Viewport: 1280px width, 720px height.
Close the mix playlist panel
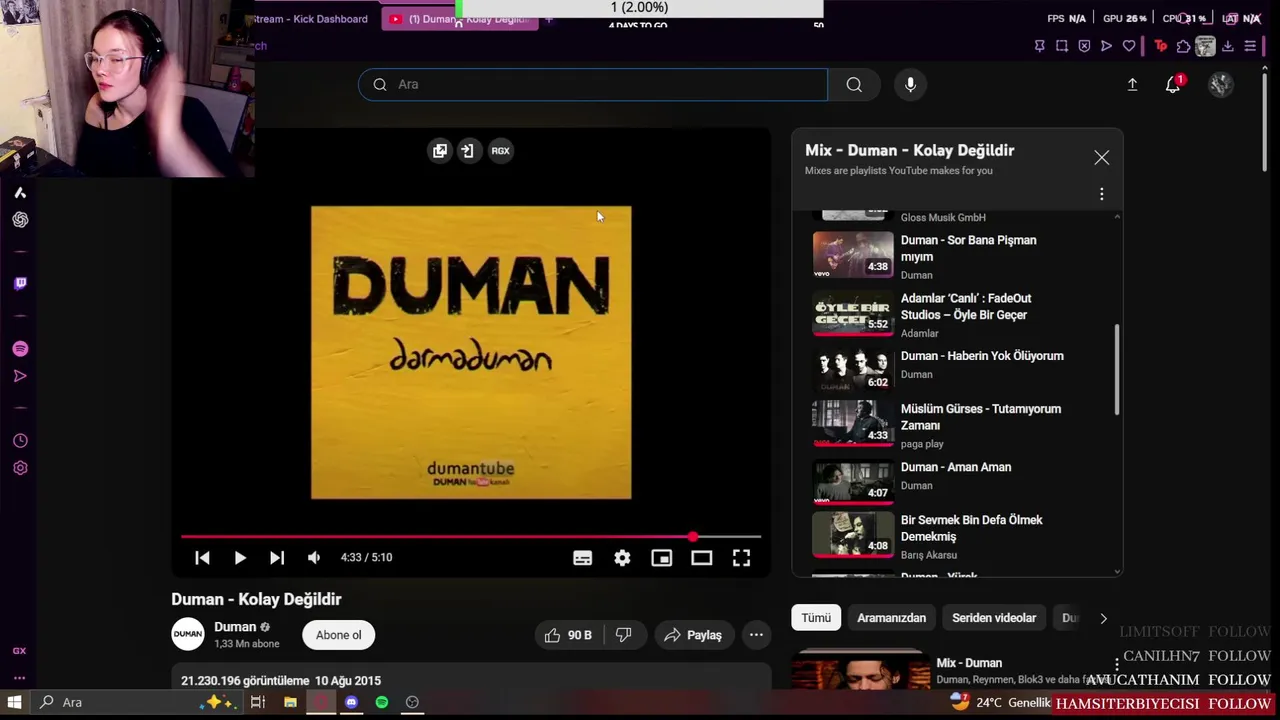coord(1102,158)
